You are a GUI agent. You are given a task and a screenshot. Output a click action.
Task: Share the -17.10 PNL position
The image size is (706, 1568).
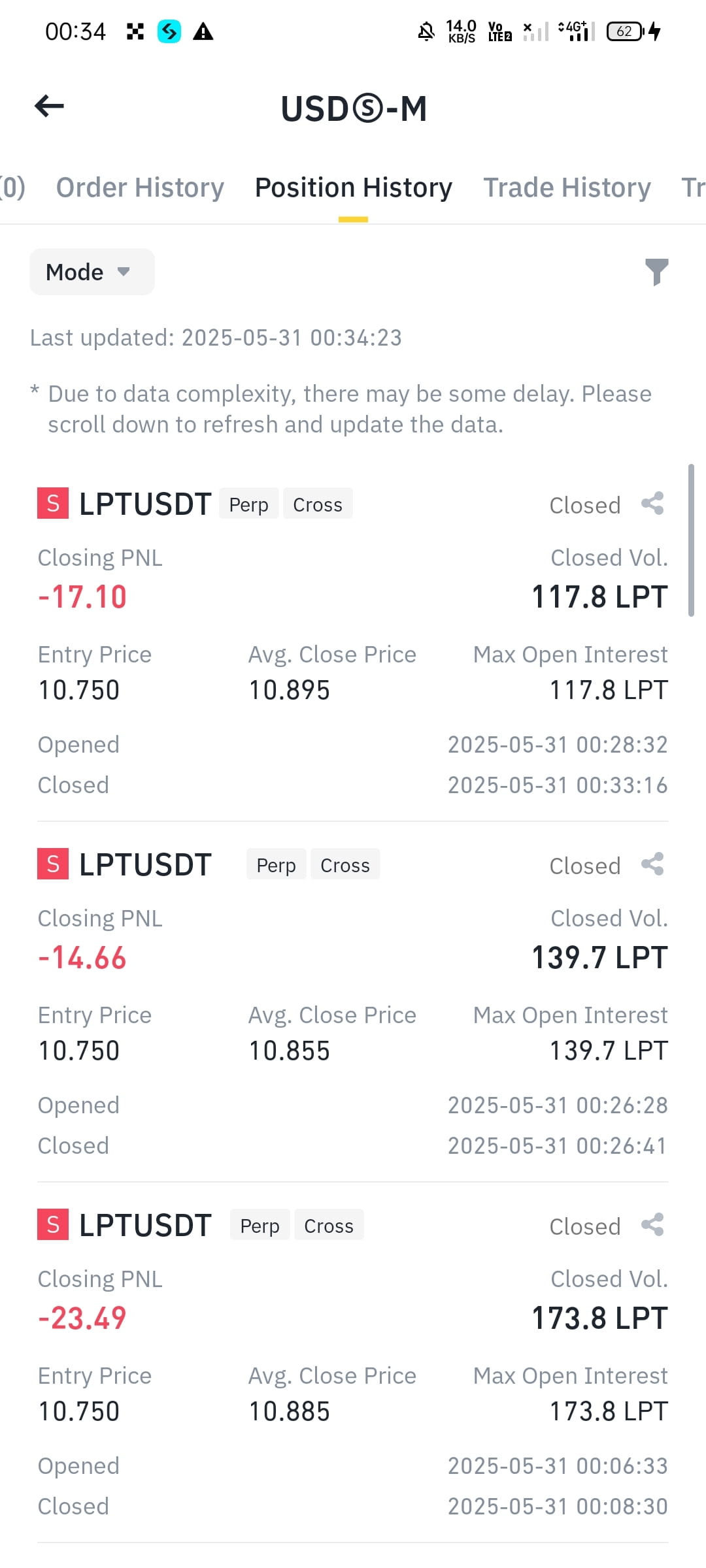(652, 504)
